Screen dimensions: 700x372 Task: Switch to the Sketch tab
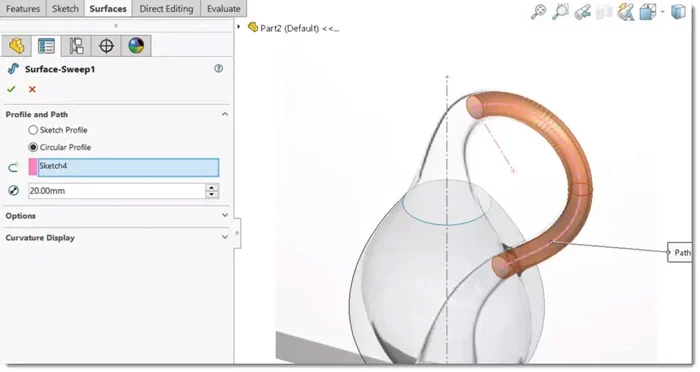pyautogui.click(x=65, y=8)
